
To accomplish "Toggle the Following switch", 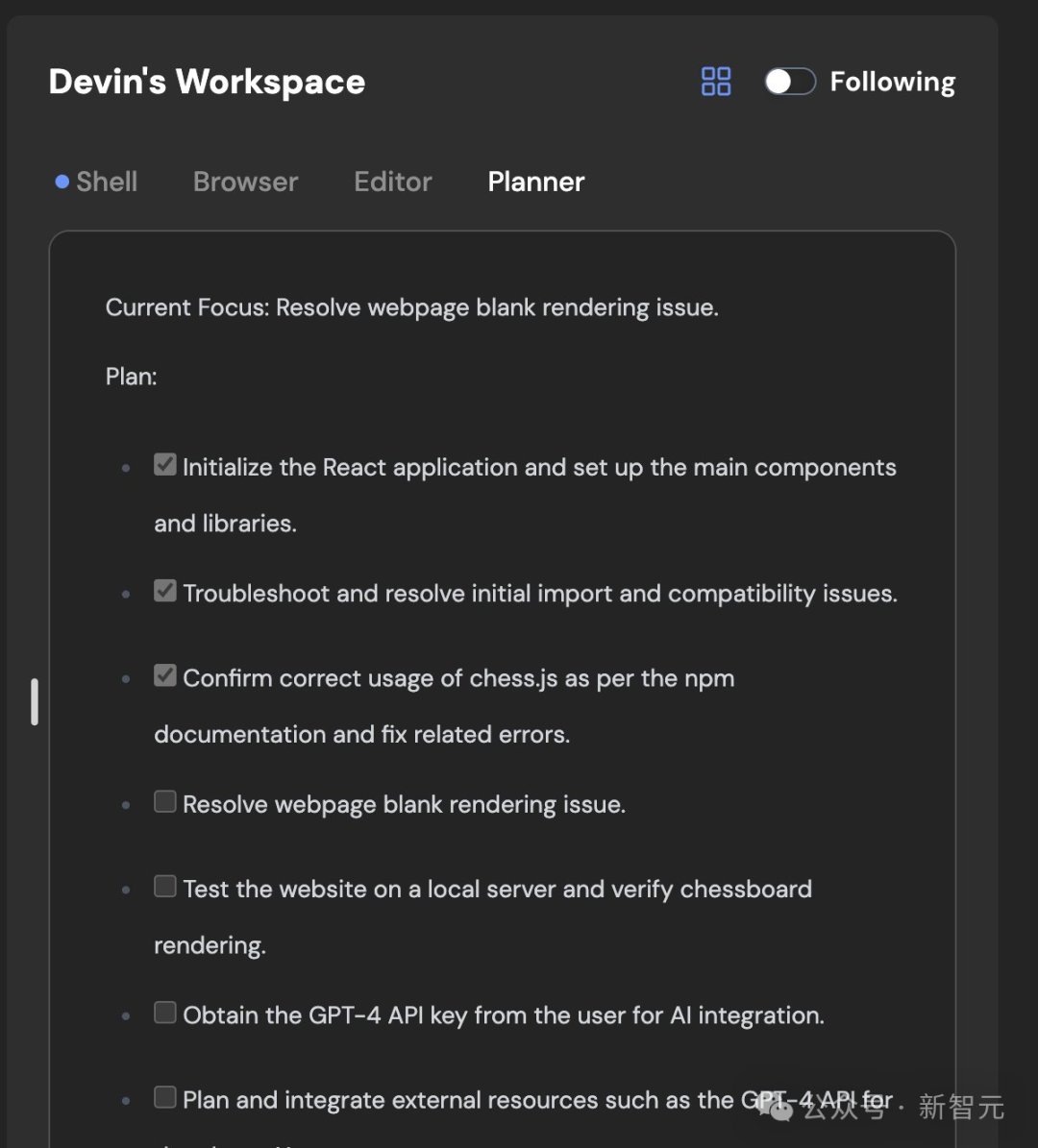I will click(790, 82).
